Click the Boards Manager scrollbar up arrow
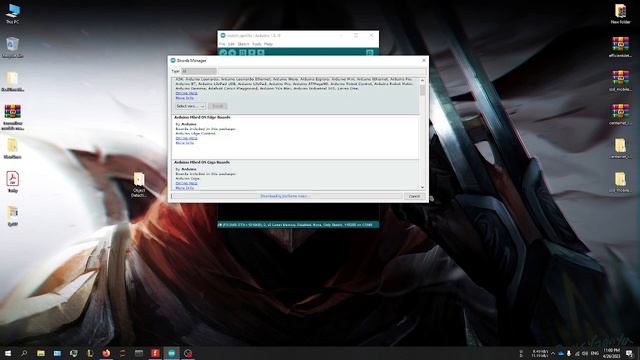Screen dimensions: 640x360 click(422, 80)
